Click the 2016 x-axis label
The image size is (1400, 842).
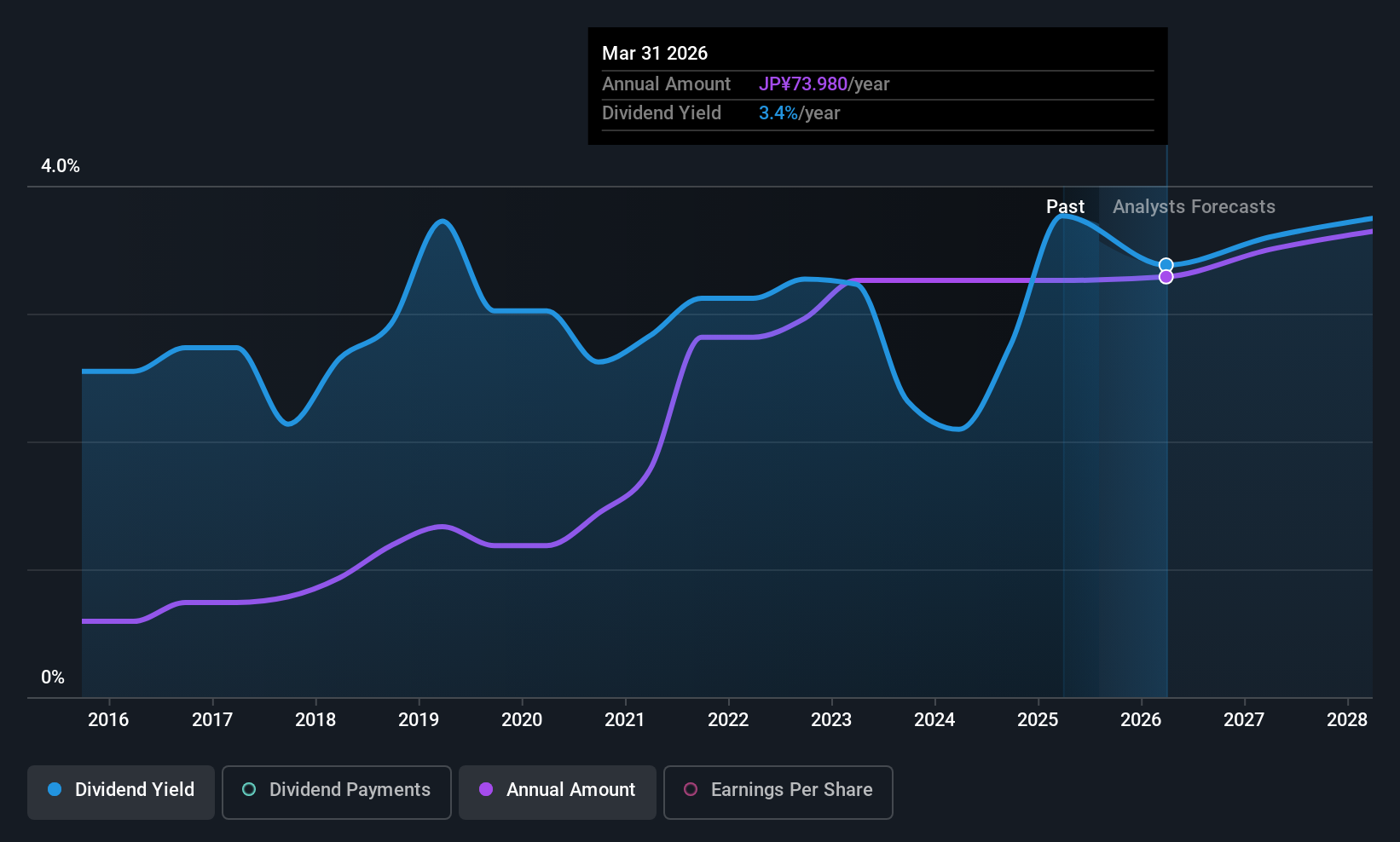(108, 720)
